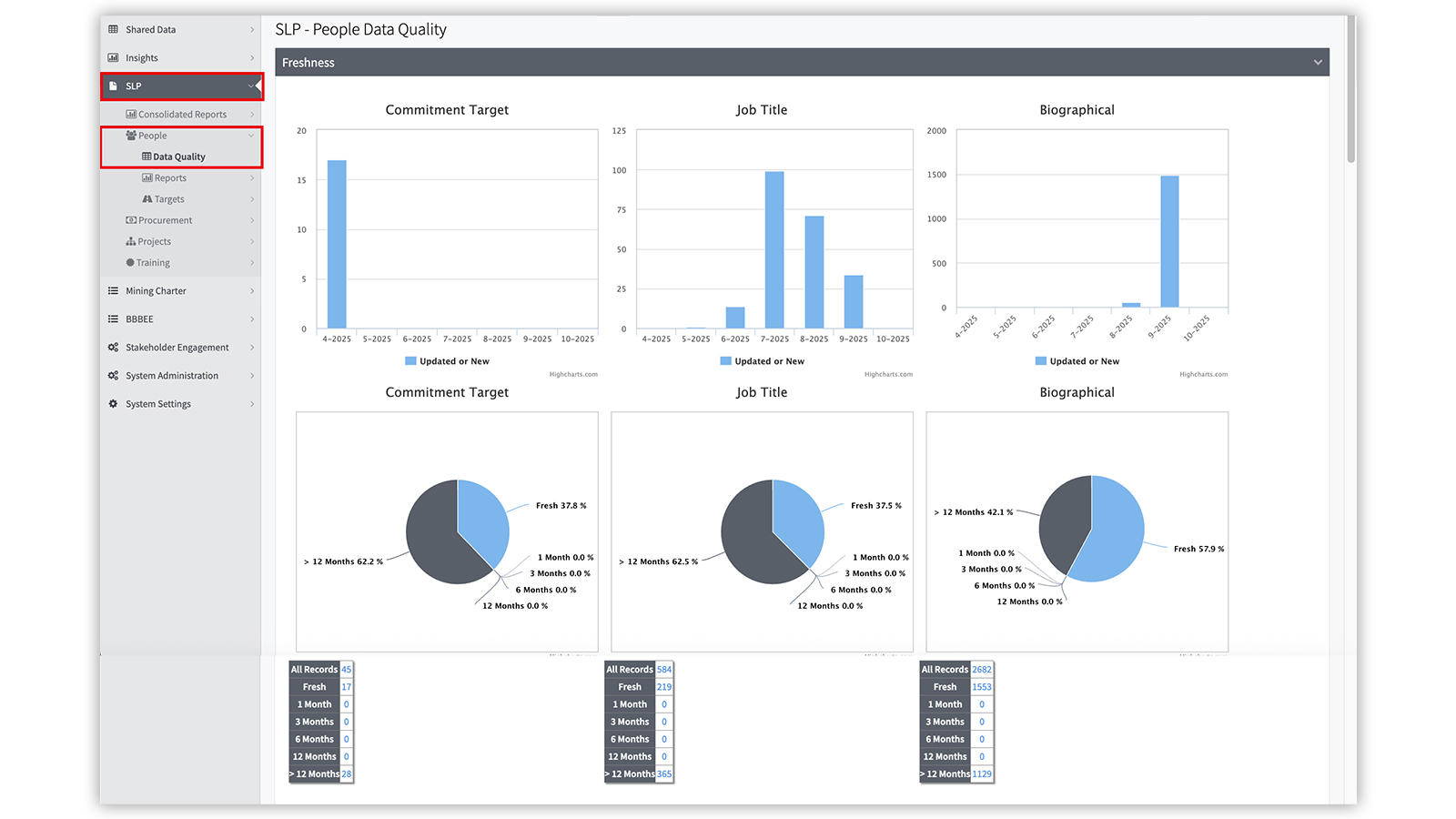Open the Biographical Fresh count 1553

(981, 687)
